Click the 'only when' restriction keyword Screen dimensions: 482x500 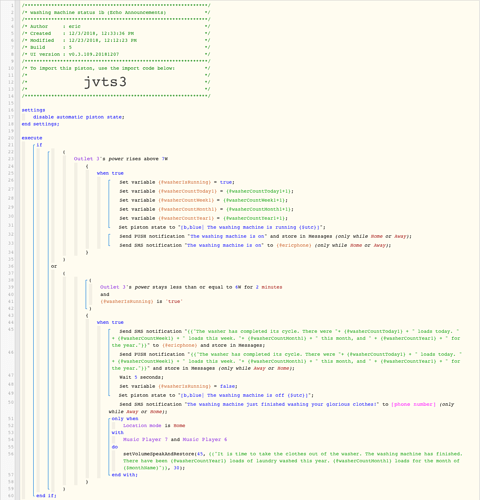pos(125,419)
